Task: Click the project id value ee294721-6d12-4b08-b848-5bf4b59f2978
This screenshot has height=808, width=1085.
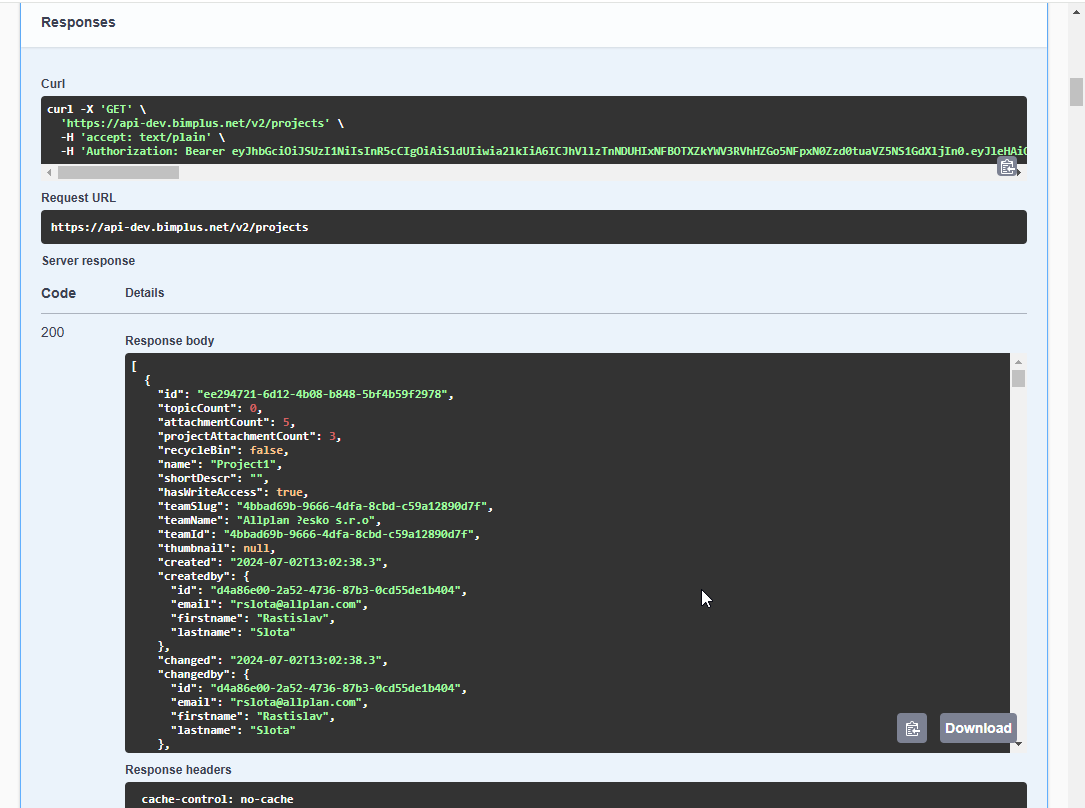Action: click(322, 394)
